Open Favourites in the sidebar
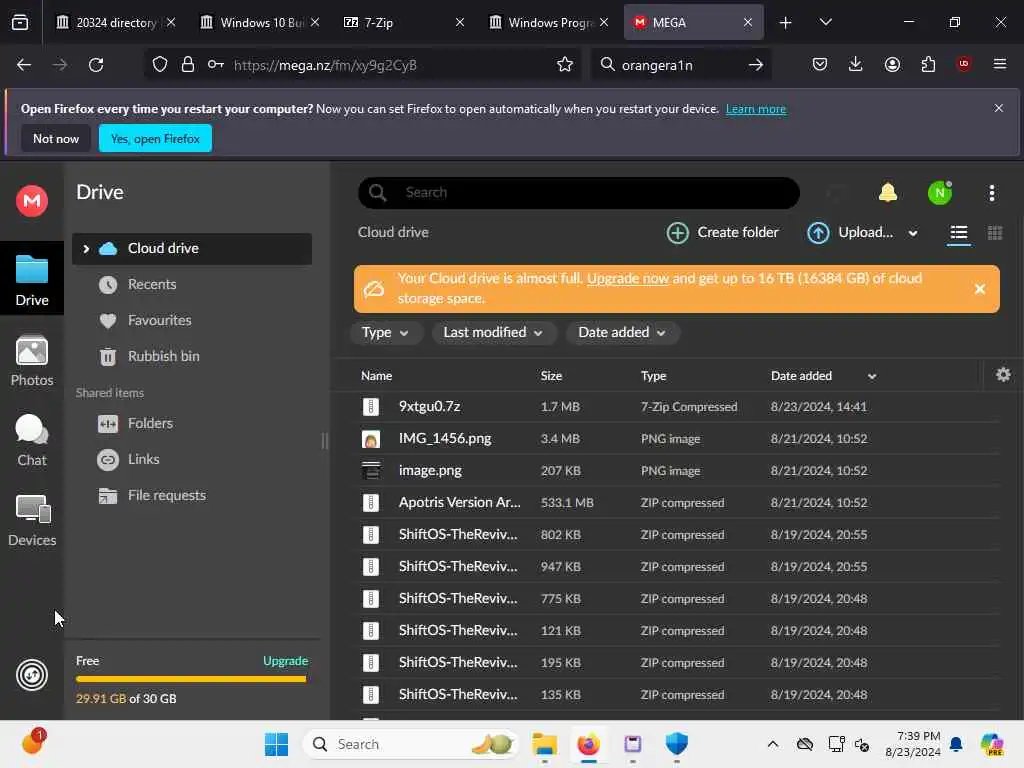Screen dimensions: 1024x768 click(x=159, y=321)
